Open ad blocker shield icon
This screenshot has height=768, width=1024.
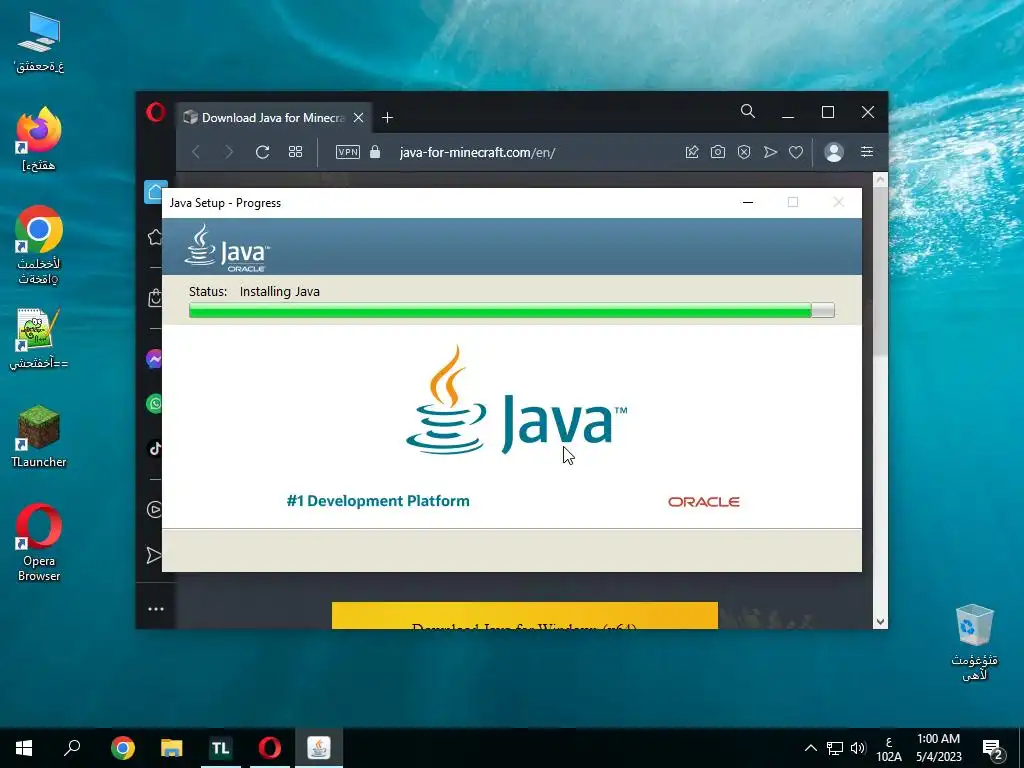(744, 152)
